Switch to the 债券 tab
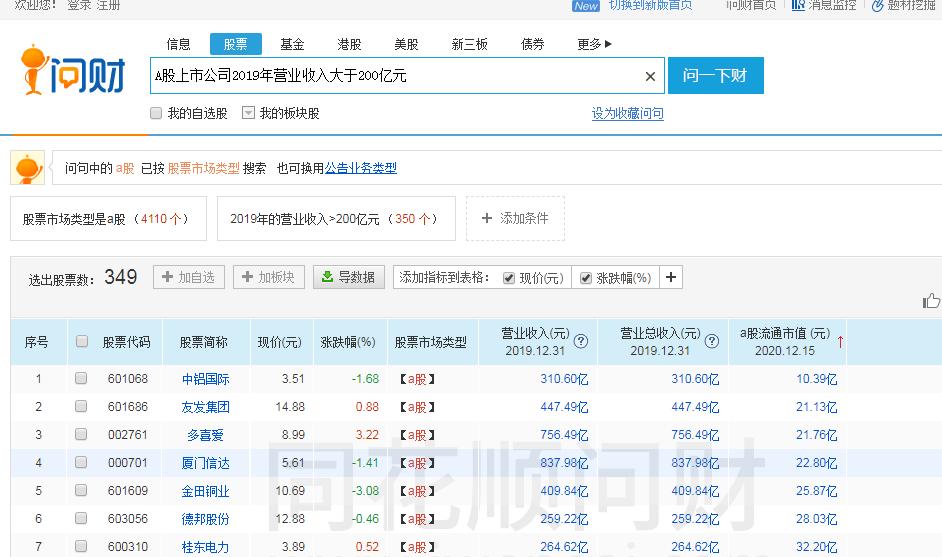942x557 pixels. click(533, 44)
